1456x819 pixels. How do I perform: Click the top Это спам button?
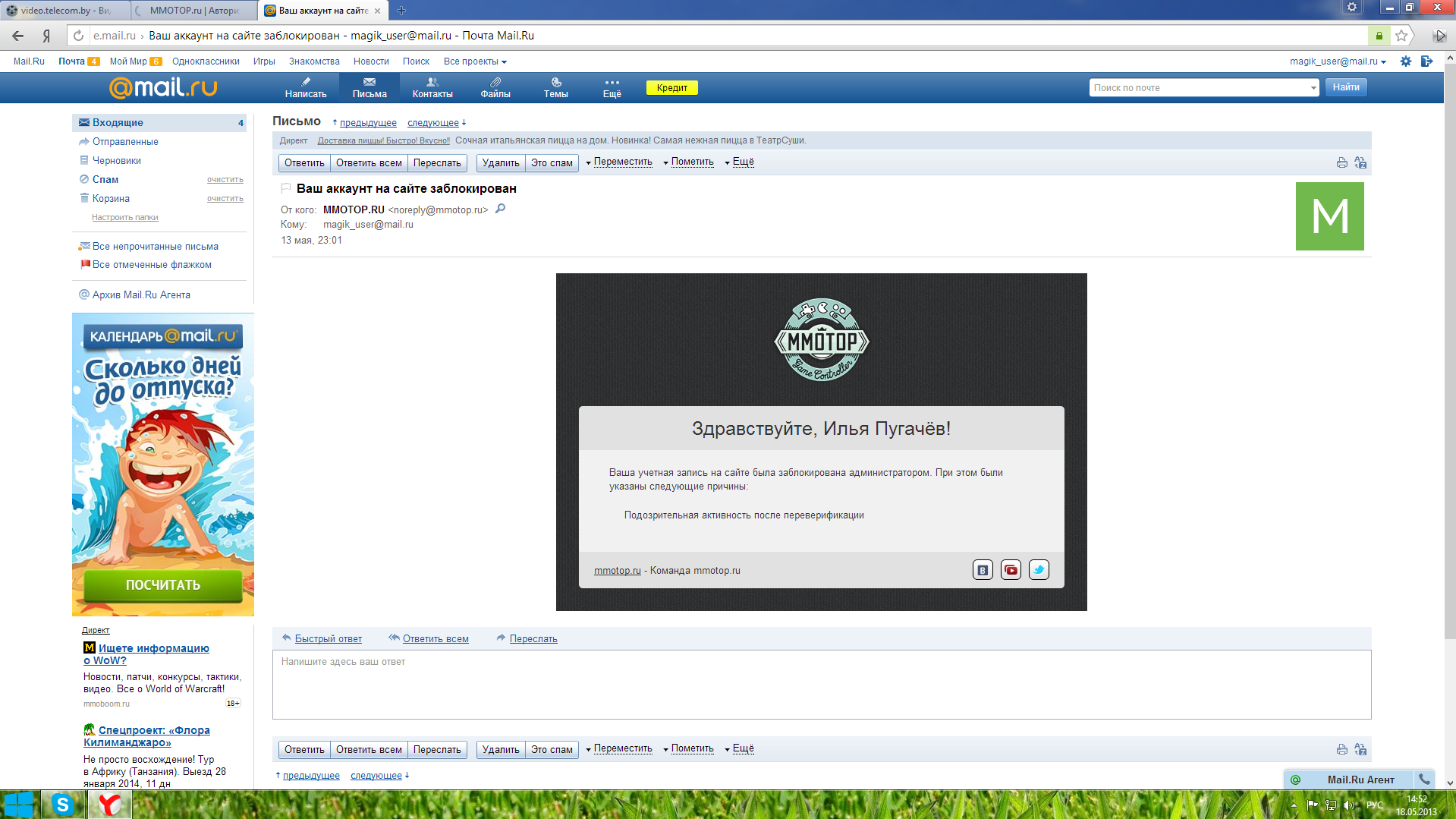(552, 162)
